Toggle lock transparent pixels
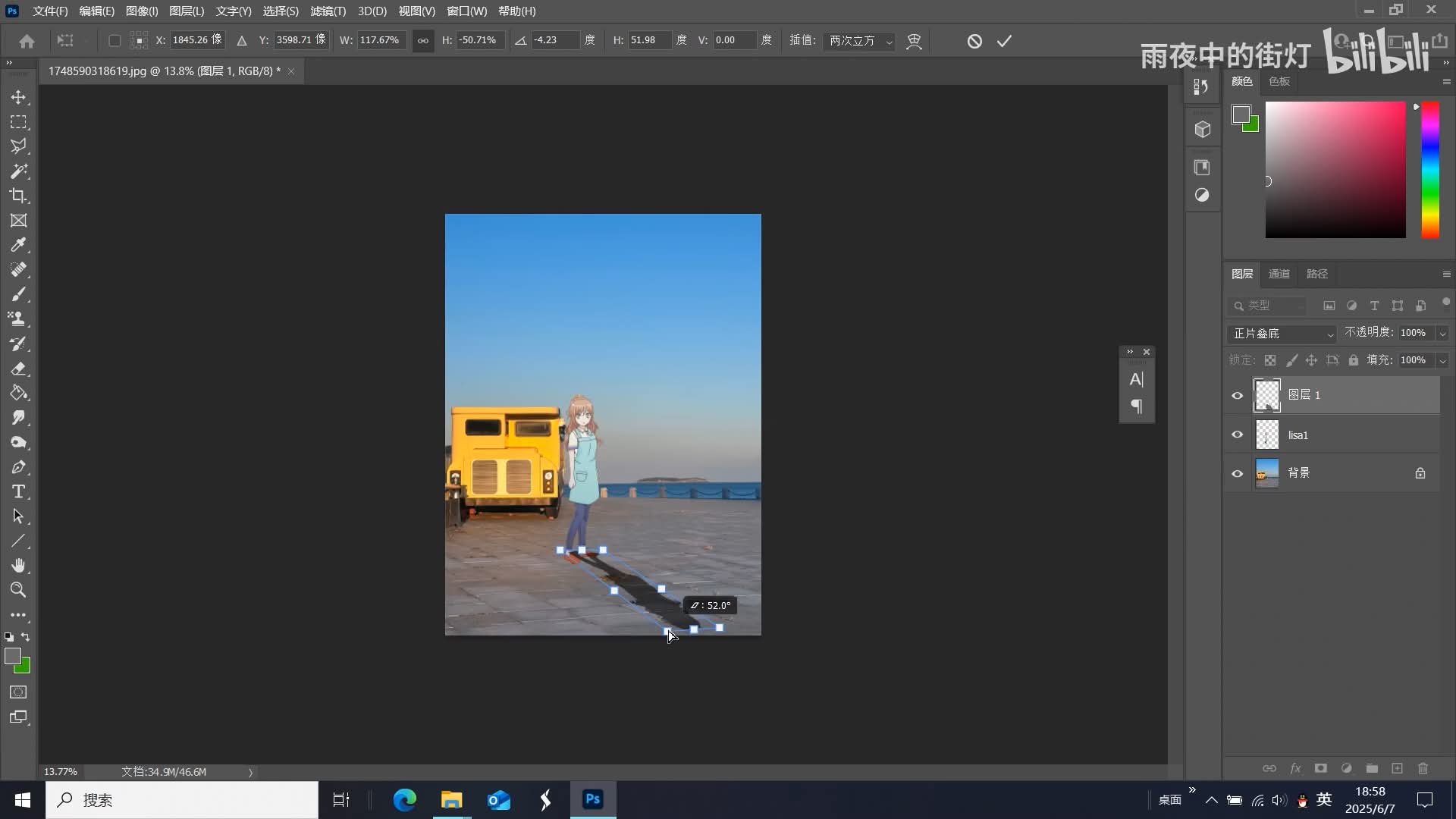This screenshot has width=1456, height=819. tap(1269, 360)
